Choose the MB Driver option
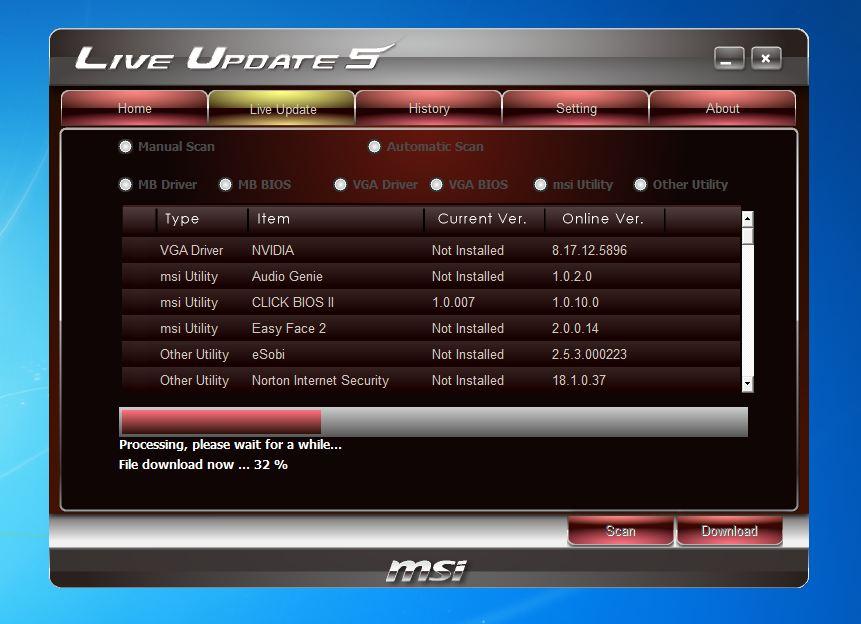The height and width of the screenshot is (624, 861). pos(126,185)
